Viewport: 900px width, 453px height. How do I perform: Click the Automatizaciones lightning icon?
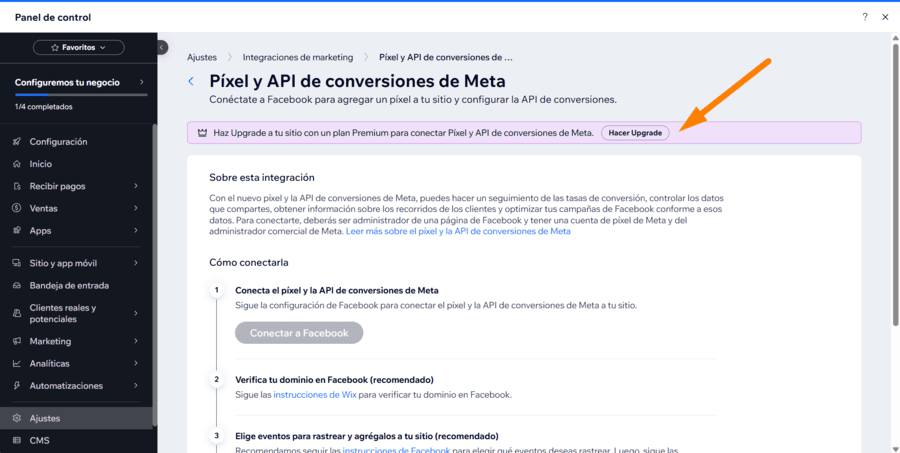[17, 385]
